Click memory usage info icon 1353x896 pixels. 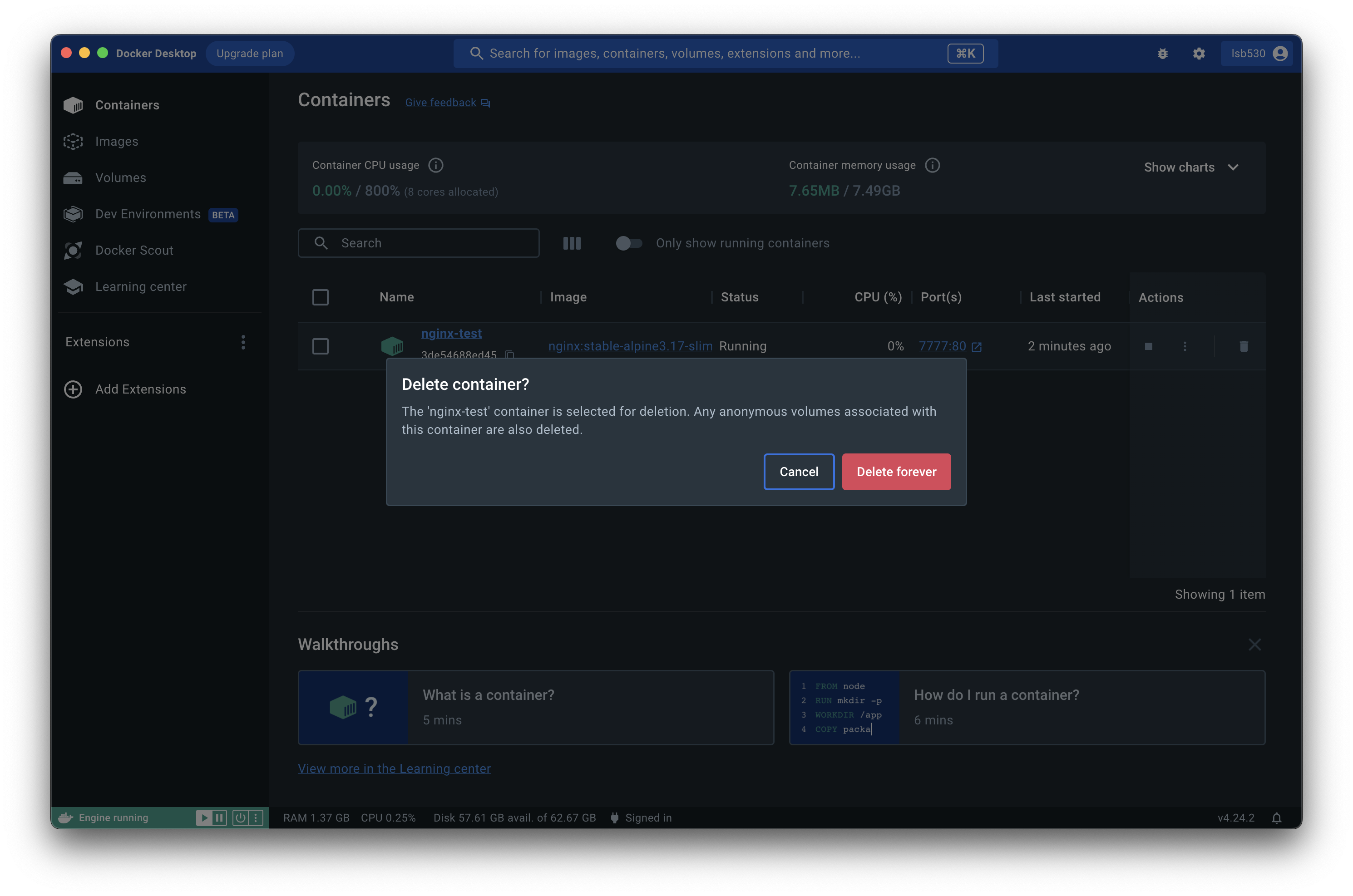click(x=932, y=165)
